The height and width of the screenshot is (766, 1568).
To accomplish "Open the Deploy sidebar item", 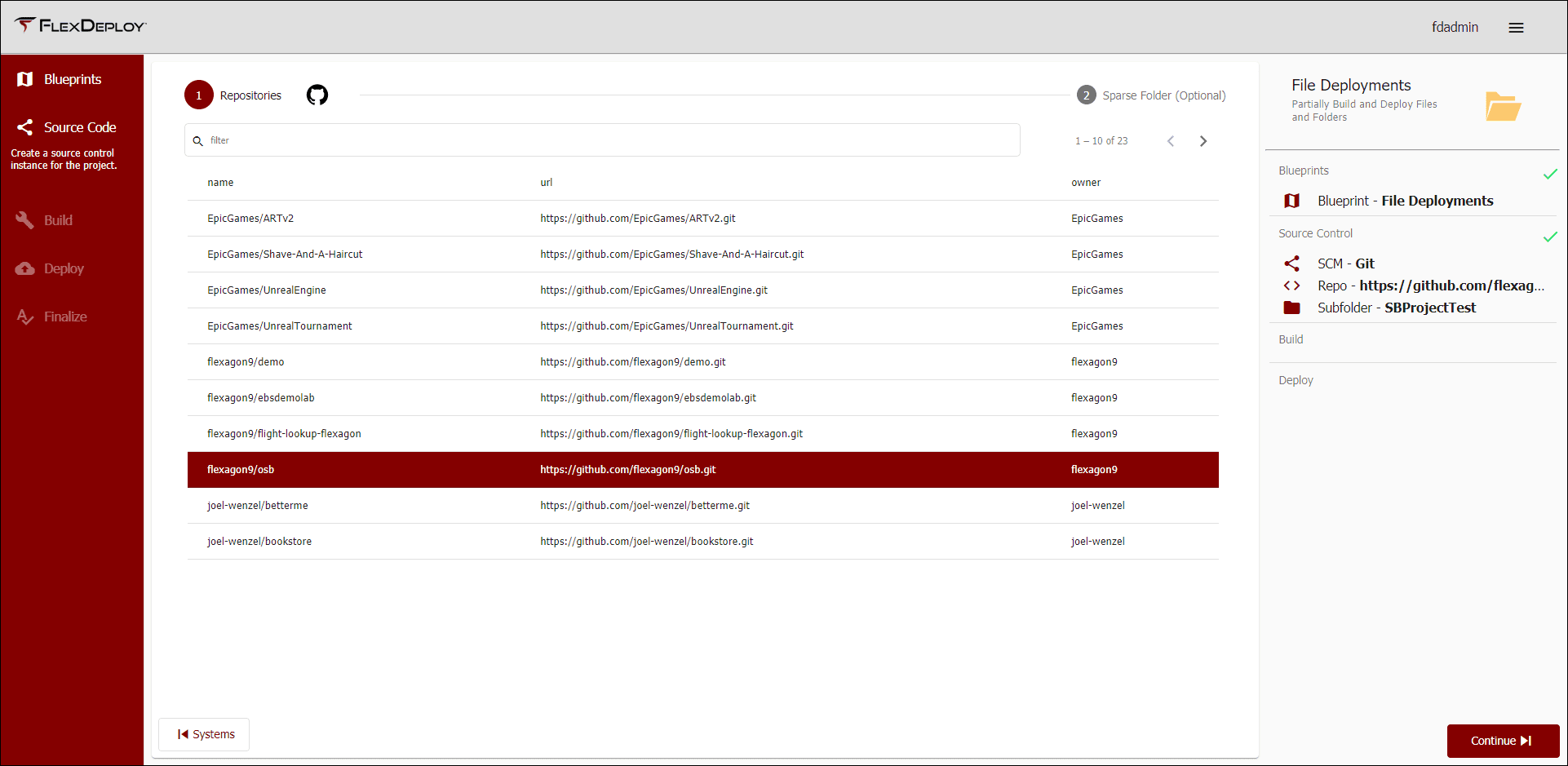I will [x=72, y=268].
